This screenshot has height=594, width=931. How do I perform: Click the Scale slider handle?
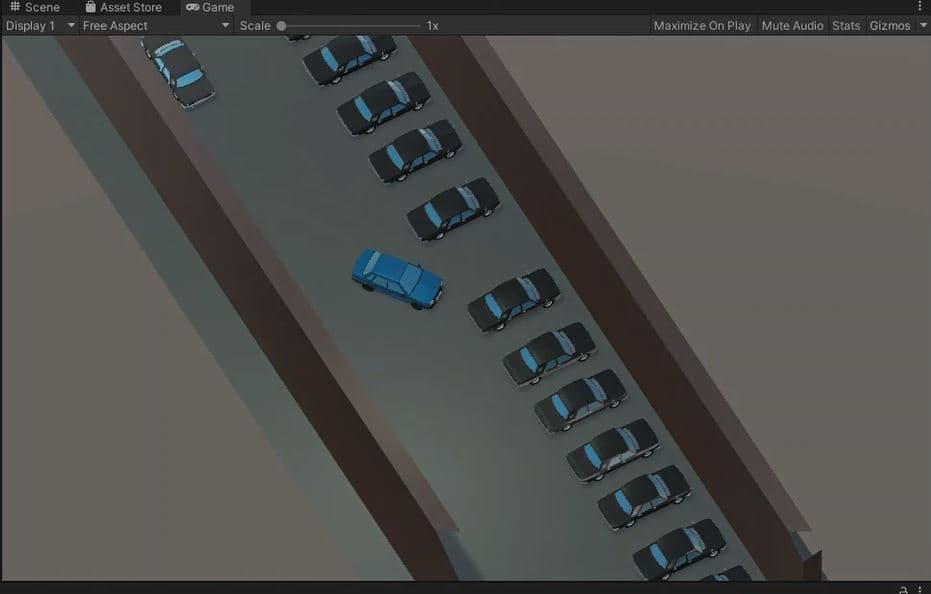point(281,25)
